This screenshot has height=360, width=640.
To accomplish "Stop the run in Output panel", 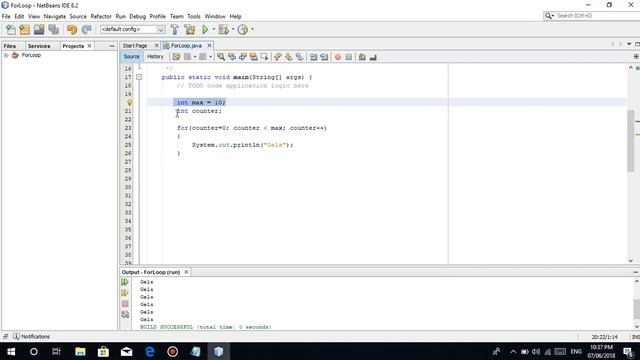I will pos(125,304).
